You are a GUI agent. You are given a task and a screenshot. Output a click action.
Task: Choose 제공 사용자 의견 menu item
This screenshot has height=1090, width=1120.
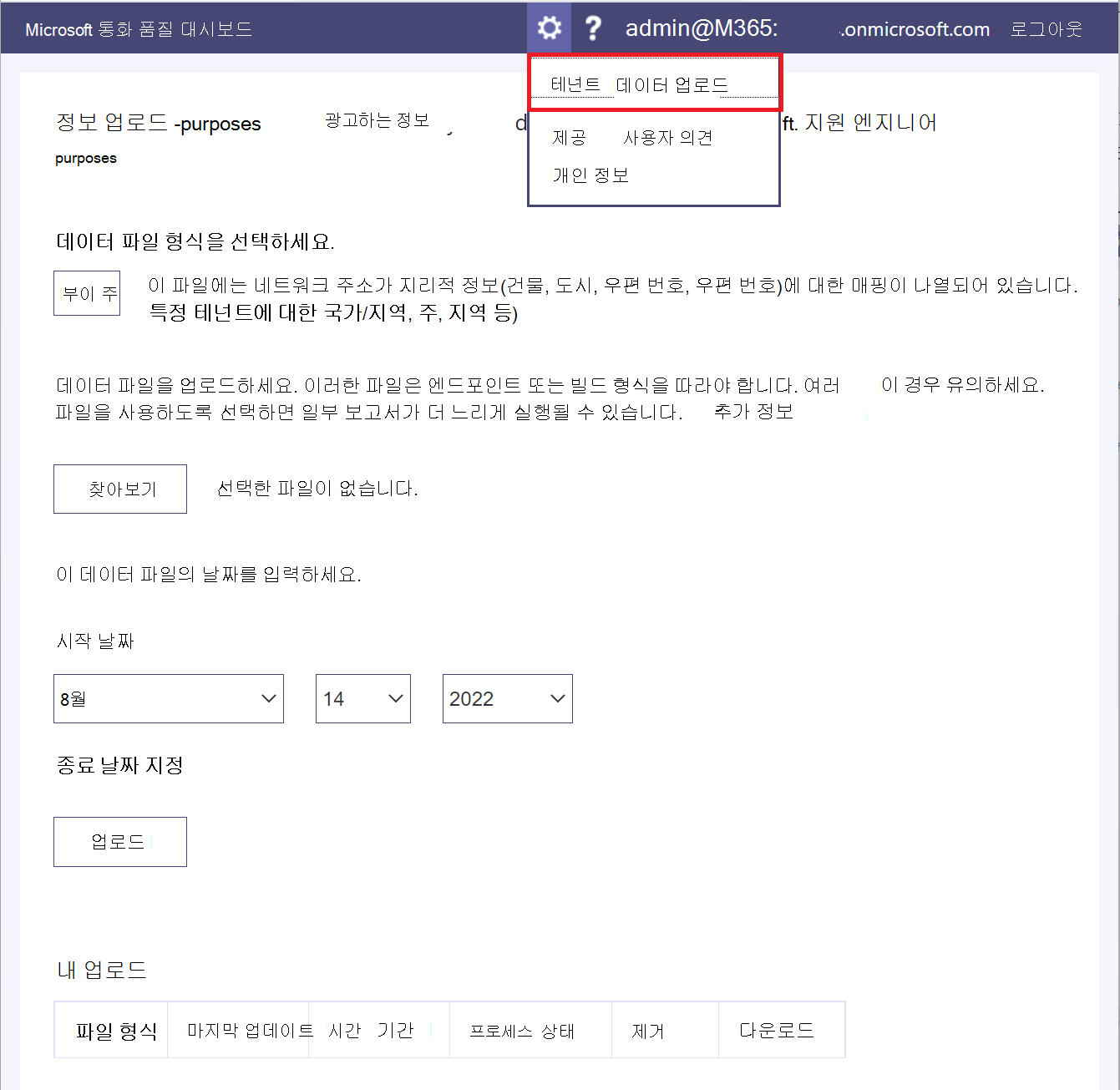coord(632,138)
